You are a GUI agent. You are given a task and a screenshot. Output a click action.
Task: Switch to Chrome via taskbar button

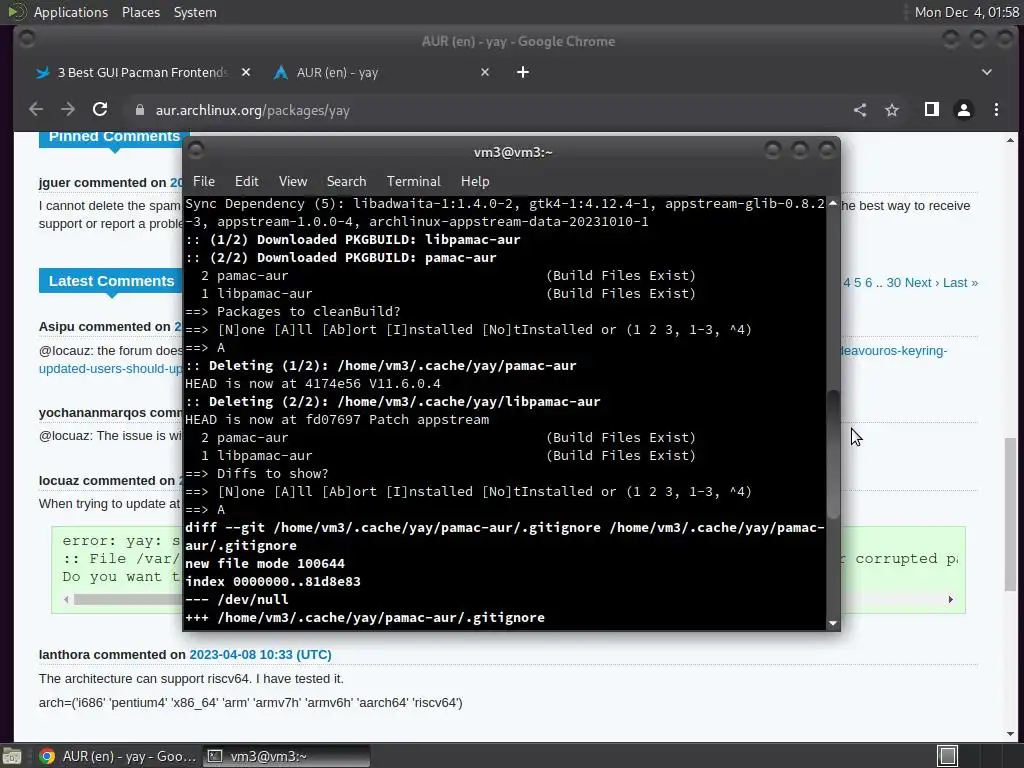(x=118, y=756)
